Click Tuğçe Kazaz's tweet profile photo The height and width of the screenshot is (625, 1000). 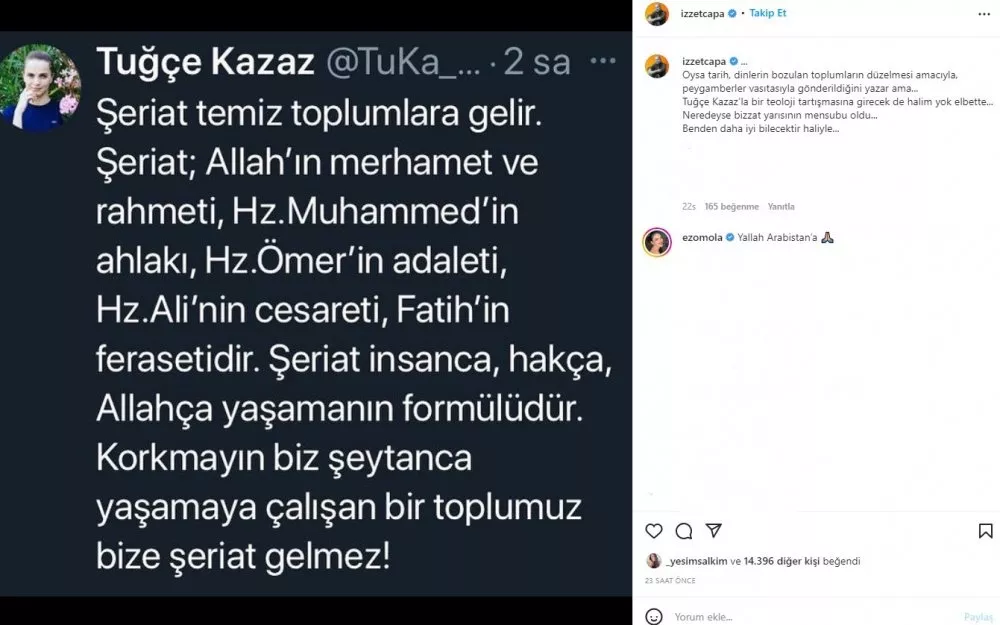(40, 88)
